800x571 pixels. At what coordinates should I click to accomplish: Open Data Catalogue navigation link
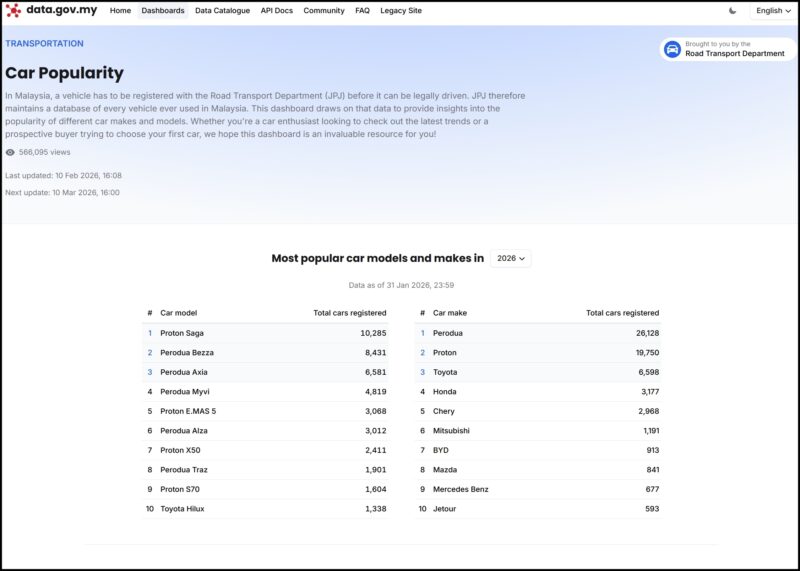point(222,11)
